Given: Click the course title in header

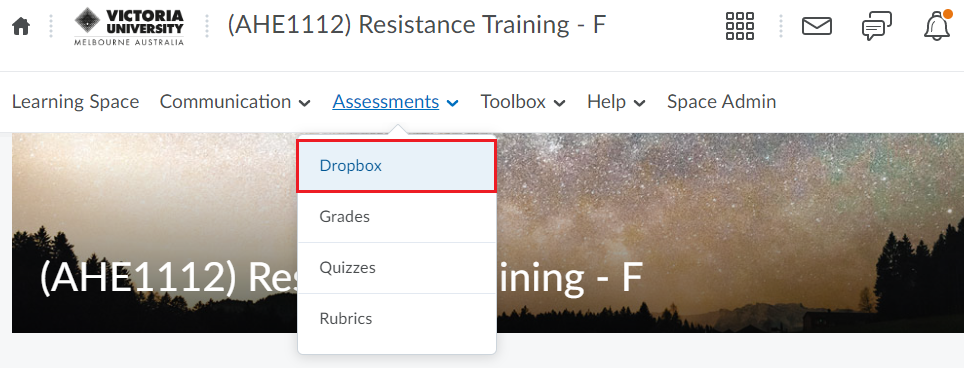Looking at the screenshot, I should (417, 25).
